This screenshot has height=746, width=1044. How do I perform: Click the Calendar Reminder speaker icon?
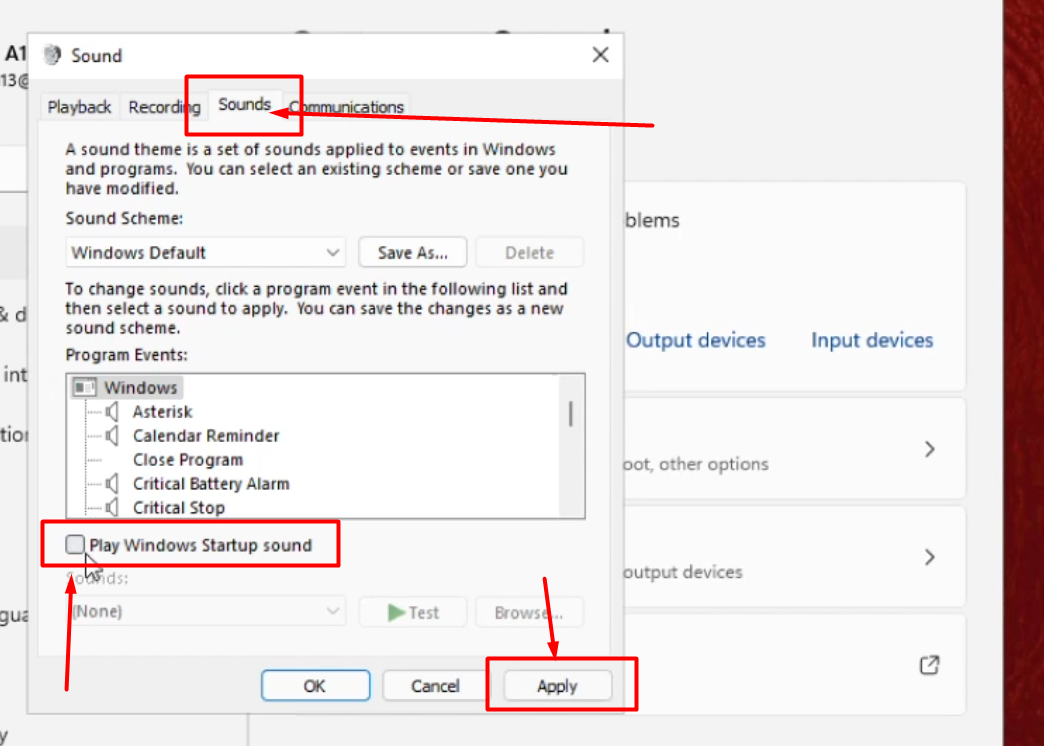coord(112,436)
